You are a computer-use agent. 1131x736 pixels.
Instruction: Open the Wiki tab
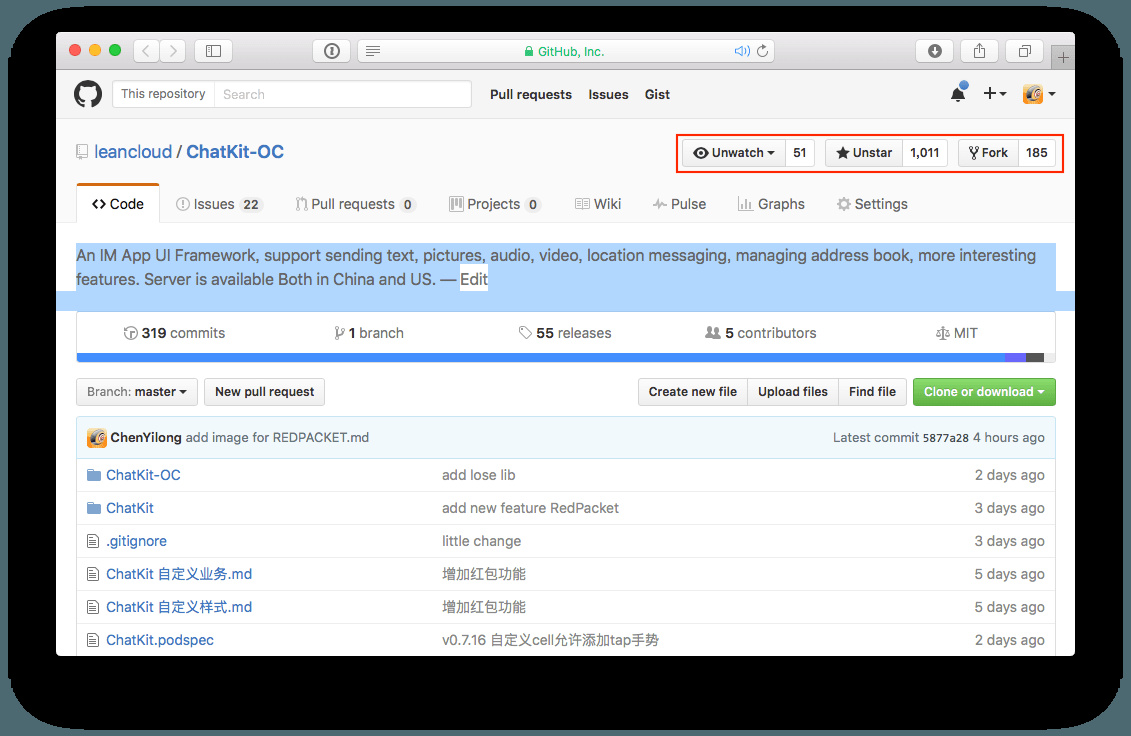tap(598, 204)
